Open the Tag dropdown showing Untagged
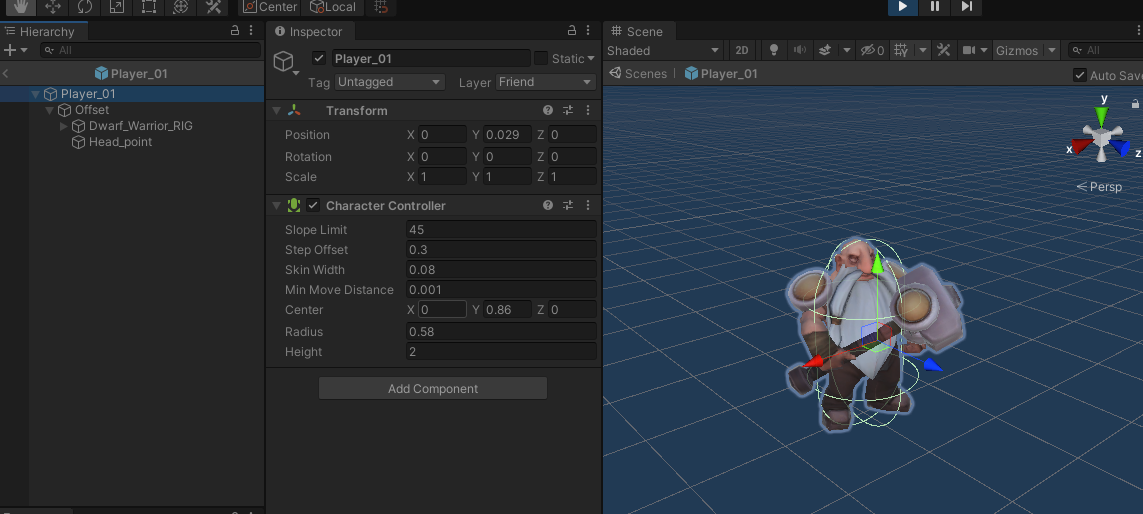Screen dimensions: 1143x514 [x=389, y=82]
